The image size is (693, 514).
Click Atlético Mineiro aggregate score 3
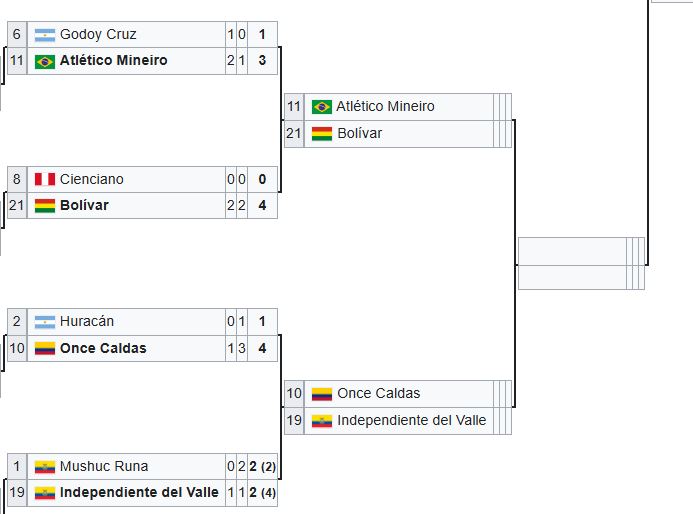[x=262, y=61]
